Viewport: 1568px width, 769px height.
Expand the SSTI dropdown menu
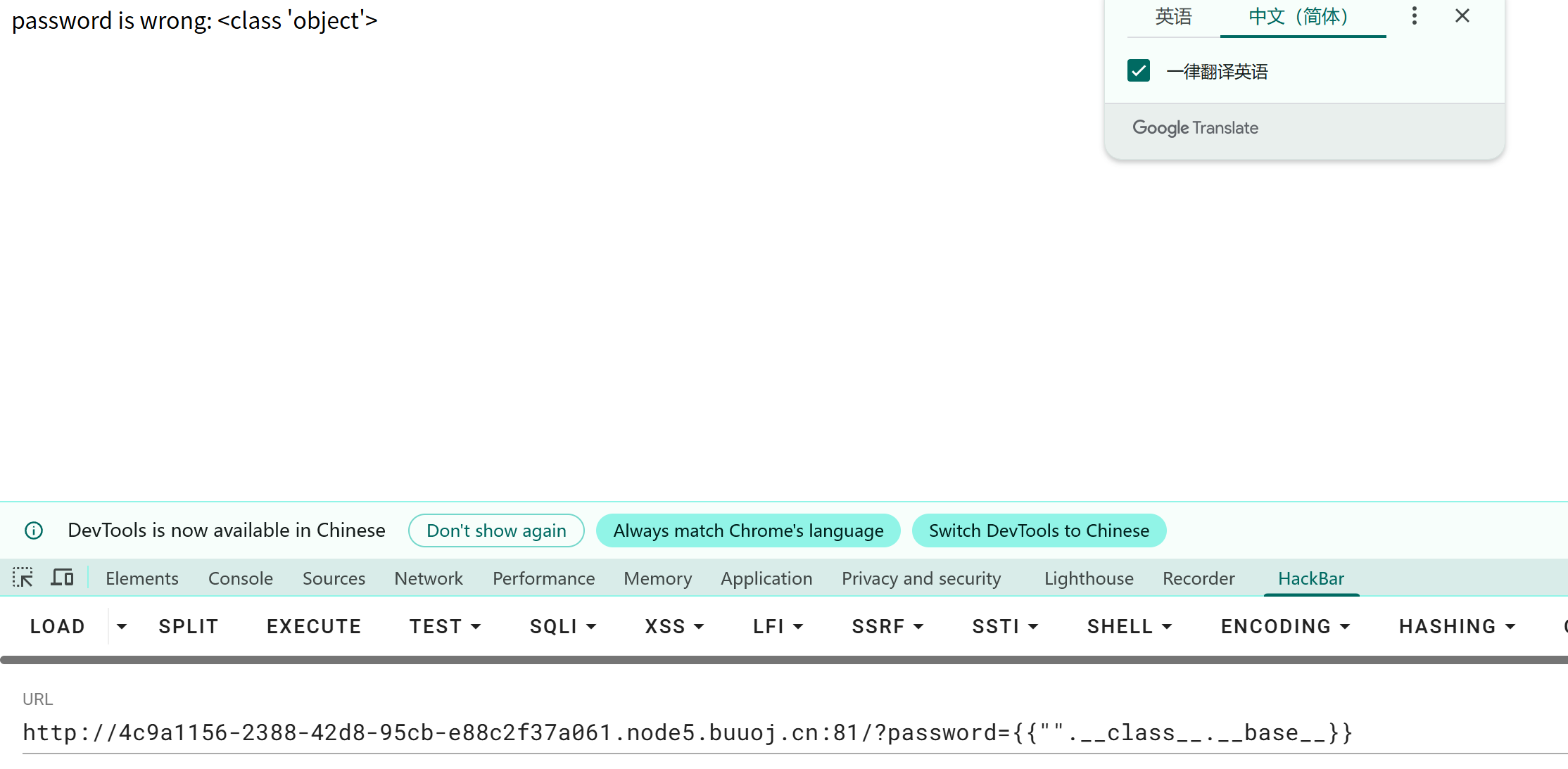[x=1005, y=626]
